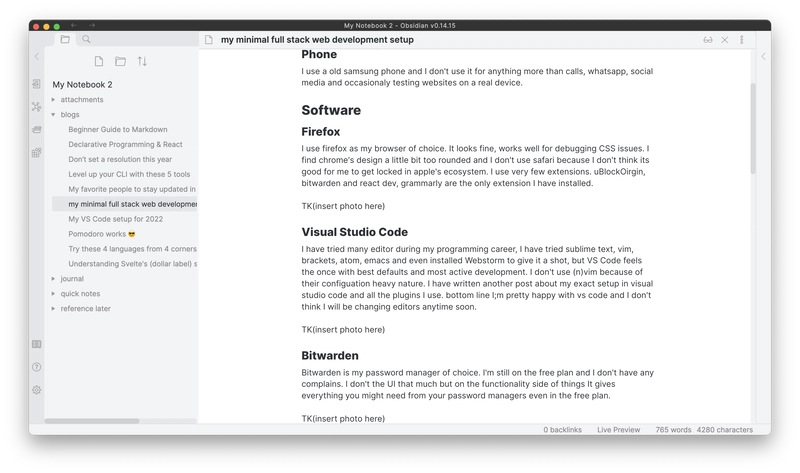The width and height of the screenshot is (800, 473).
Task: Click the editor vertical scrollbar thumb
Action: 753,128
